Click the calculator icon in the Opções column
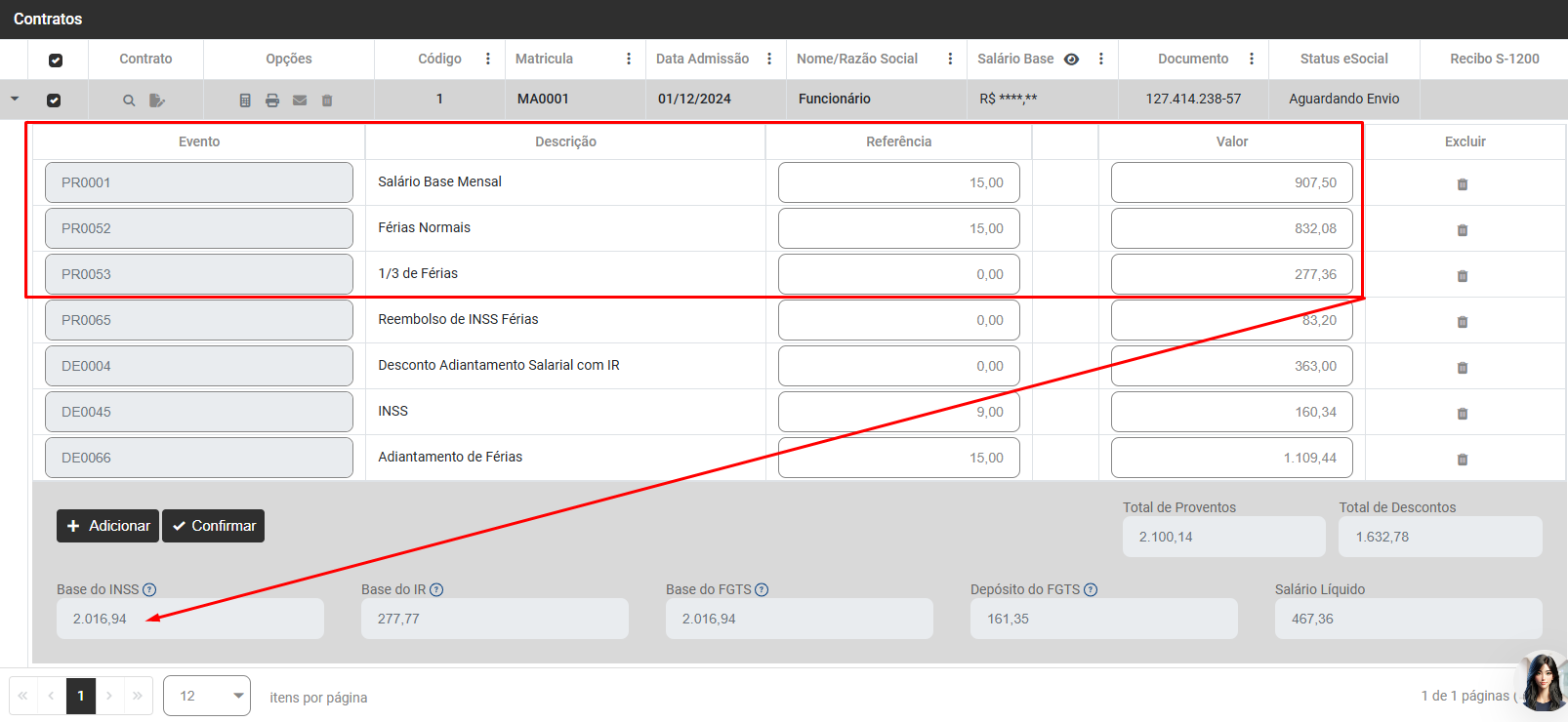 [245, 100]
